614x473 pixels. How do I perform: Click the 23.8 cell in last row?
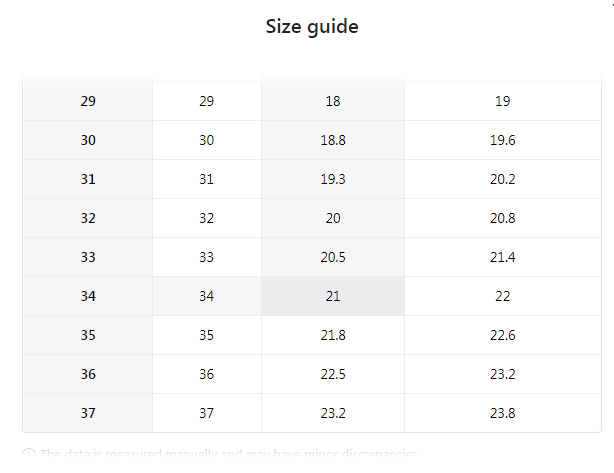coord(503,413)
